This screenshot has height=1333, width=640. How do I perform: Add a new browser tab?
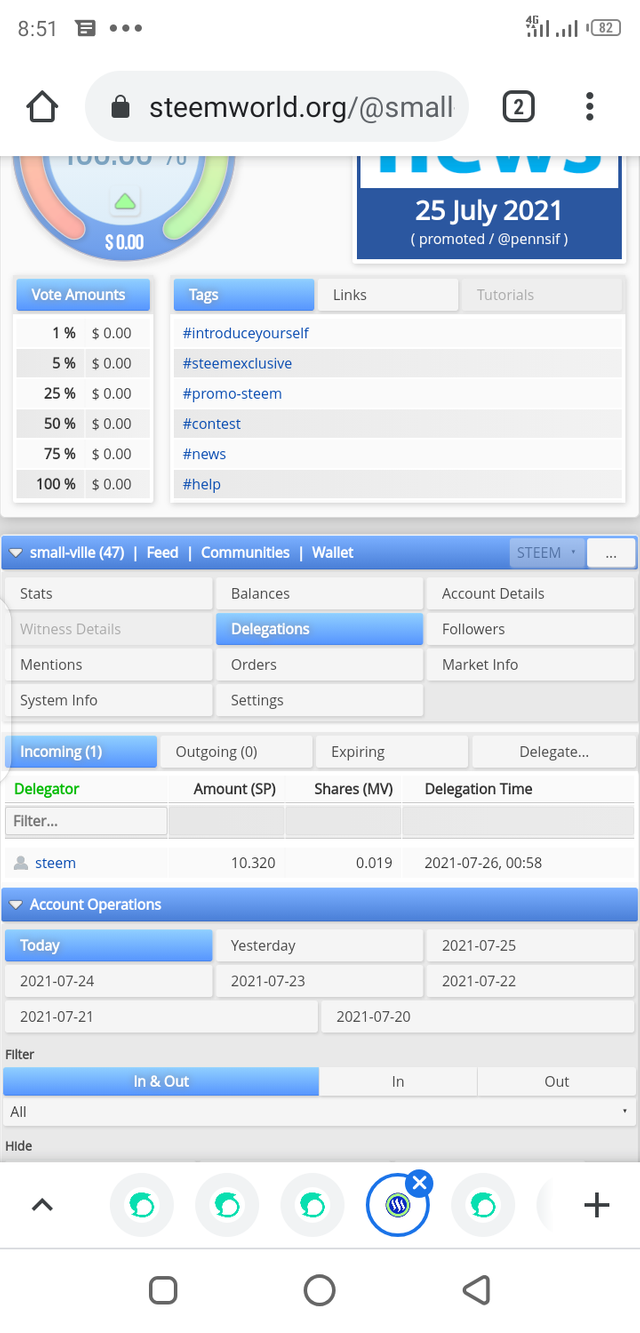[x=597, y=1205]
